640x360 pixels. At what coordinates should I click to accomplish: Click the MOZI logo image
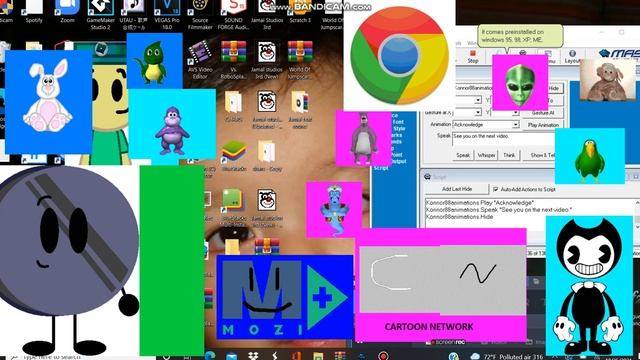pyautogui.click(x=284, y=297)
